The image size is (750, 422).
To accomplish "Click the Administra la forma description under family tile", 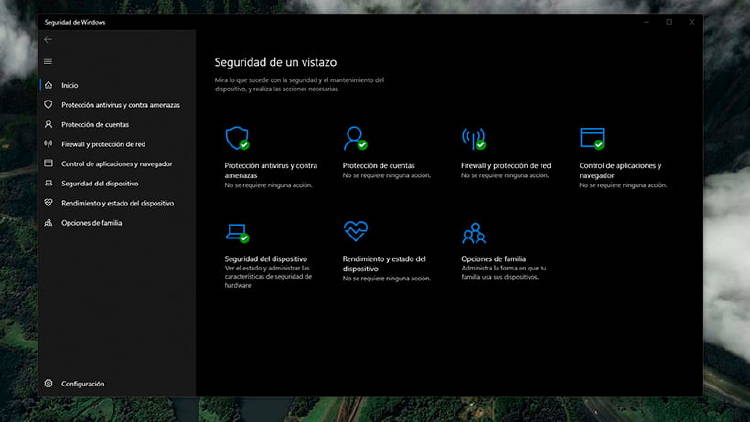I will point(504,273).
